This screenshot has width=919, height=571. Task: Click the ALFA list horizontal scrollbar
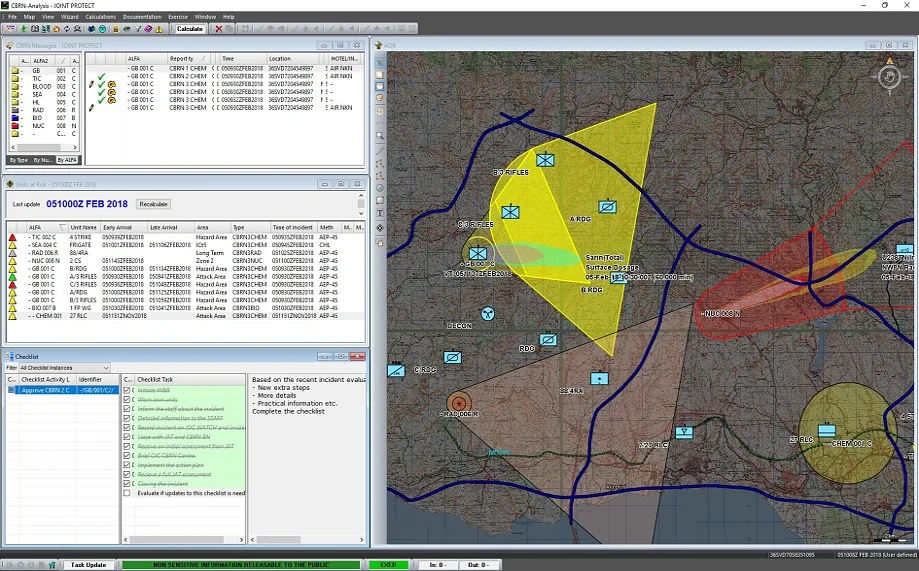coord(44,148)
